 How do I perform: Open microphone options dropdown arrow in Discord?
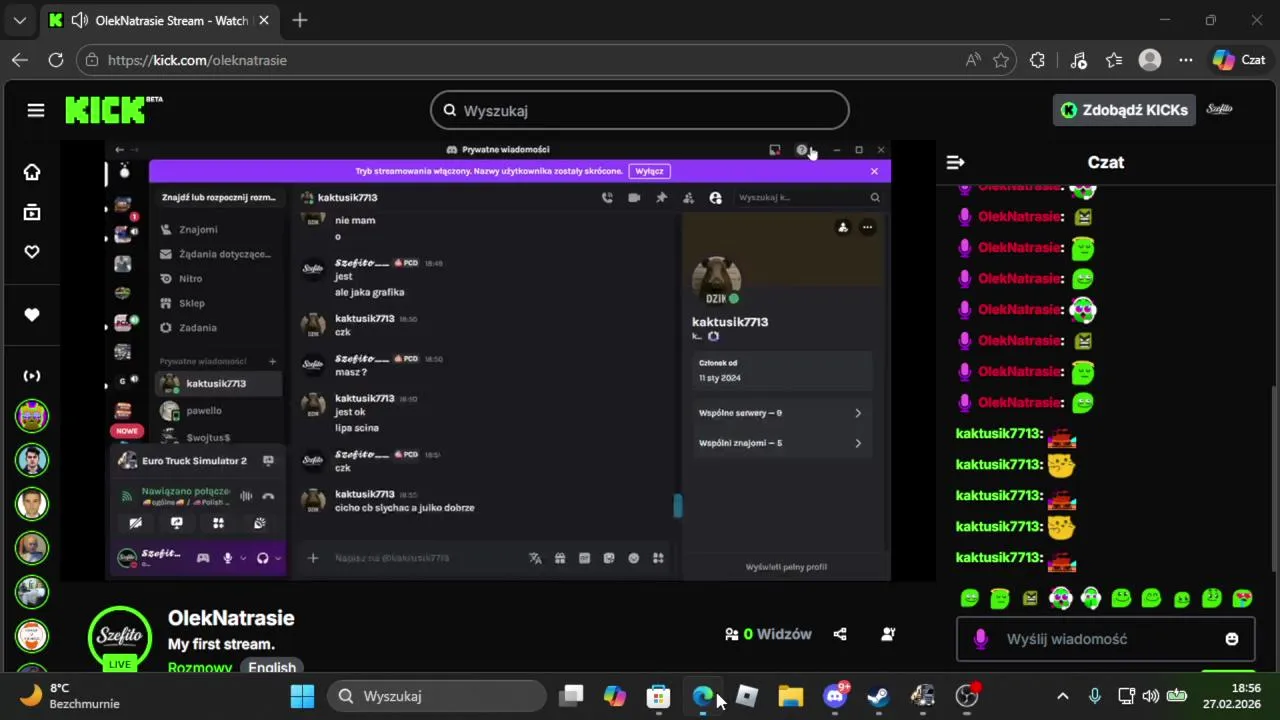(242, 558)
